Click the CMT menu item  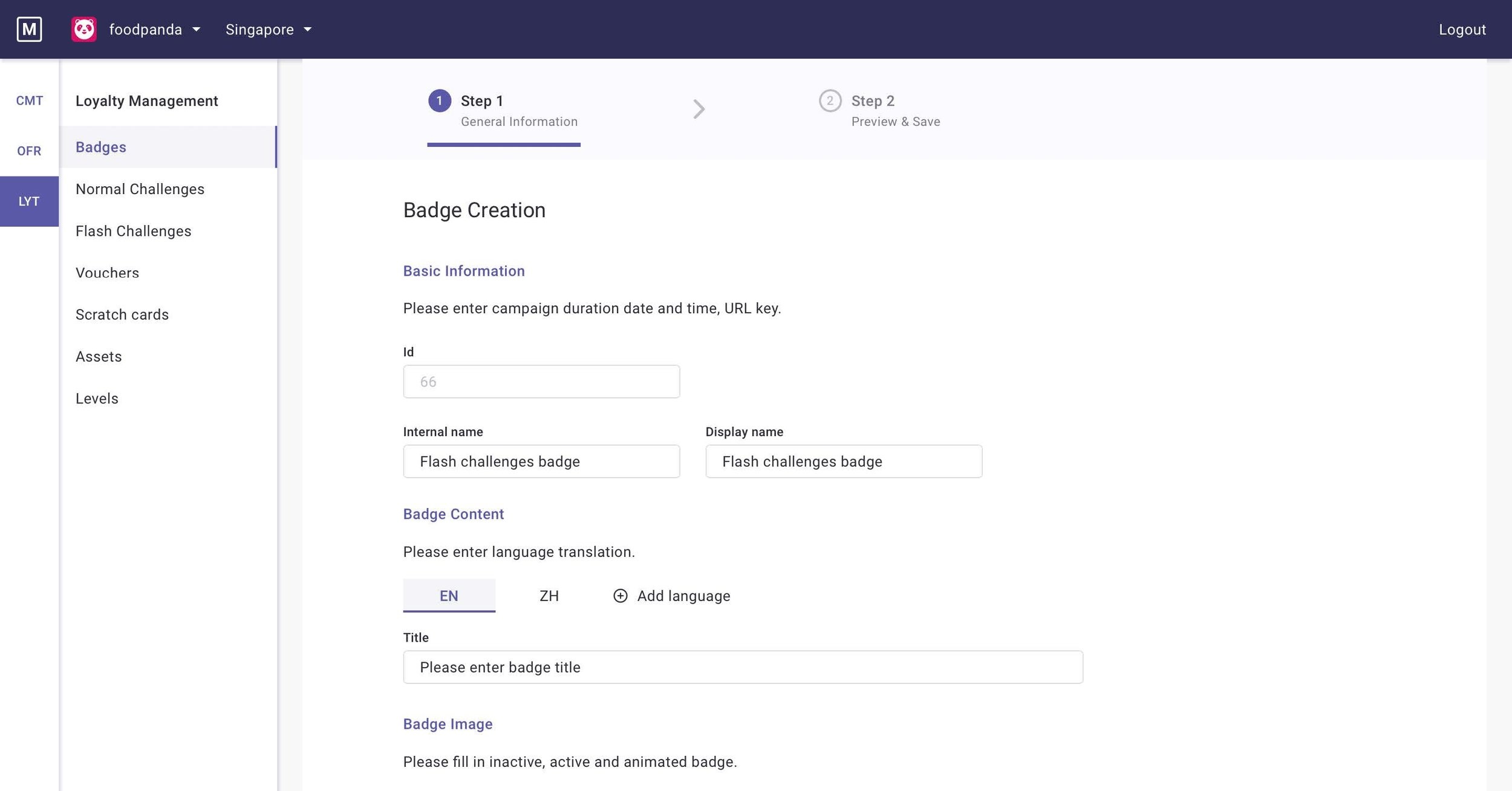pyautogui.click(x=29, y=100)
